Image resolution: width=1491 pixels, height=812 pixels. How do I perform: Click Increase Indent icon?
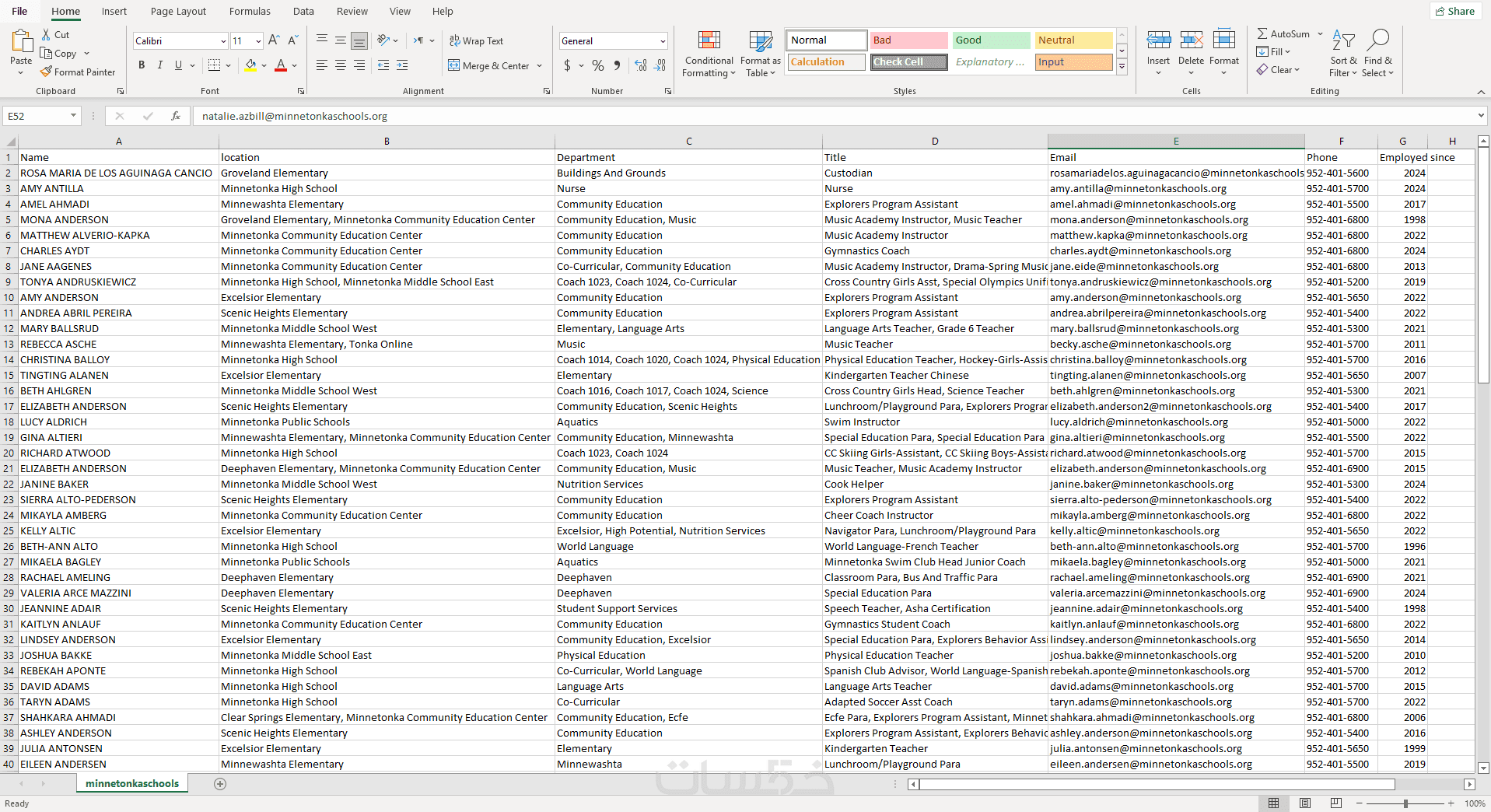(x=402, y=65)
